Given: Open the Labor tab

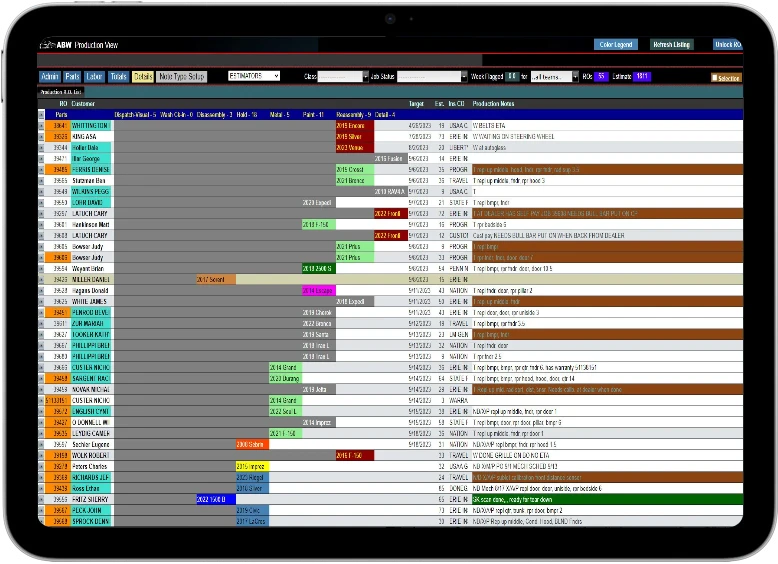Looking at the screenshot, I should click(x=94, y=76).
